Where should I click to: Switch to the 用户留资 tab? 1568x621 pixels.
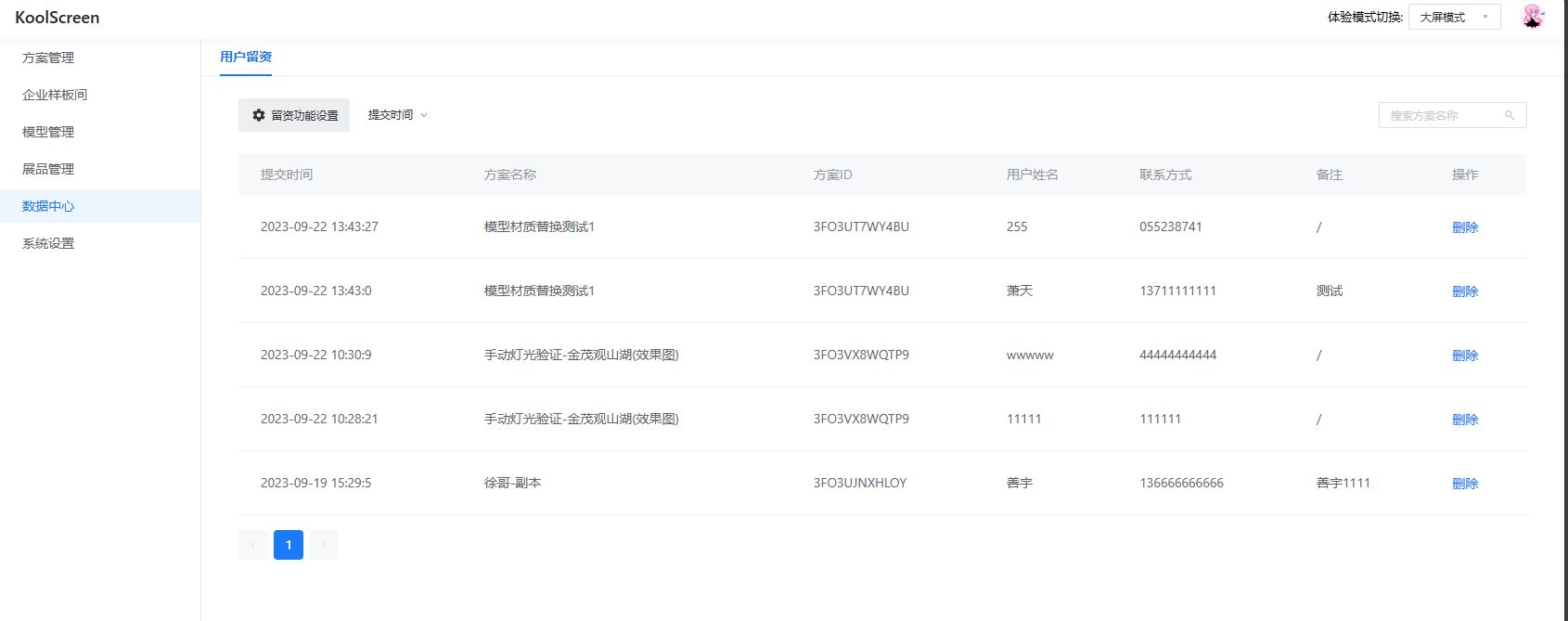tap(246, 57)
